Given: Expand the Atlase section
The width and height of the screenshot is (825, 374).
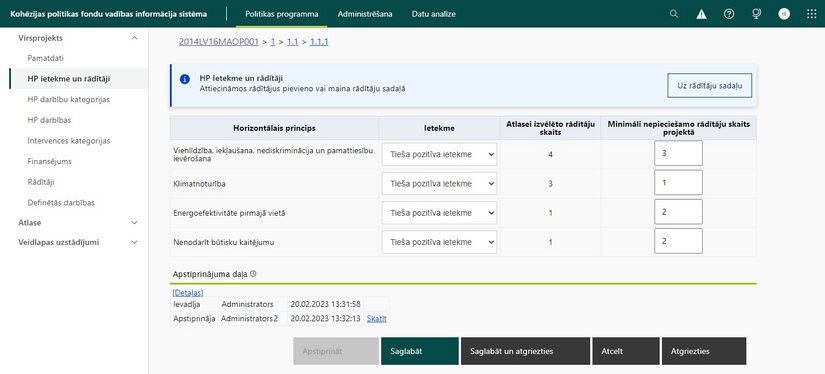Looking at the screenshot, I should [134, 223].
